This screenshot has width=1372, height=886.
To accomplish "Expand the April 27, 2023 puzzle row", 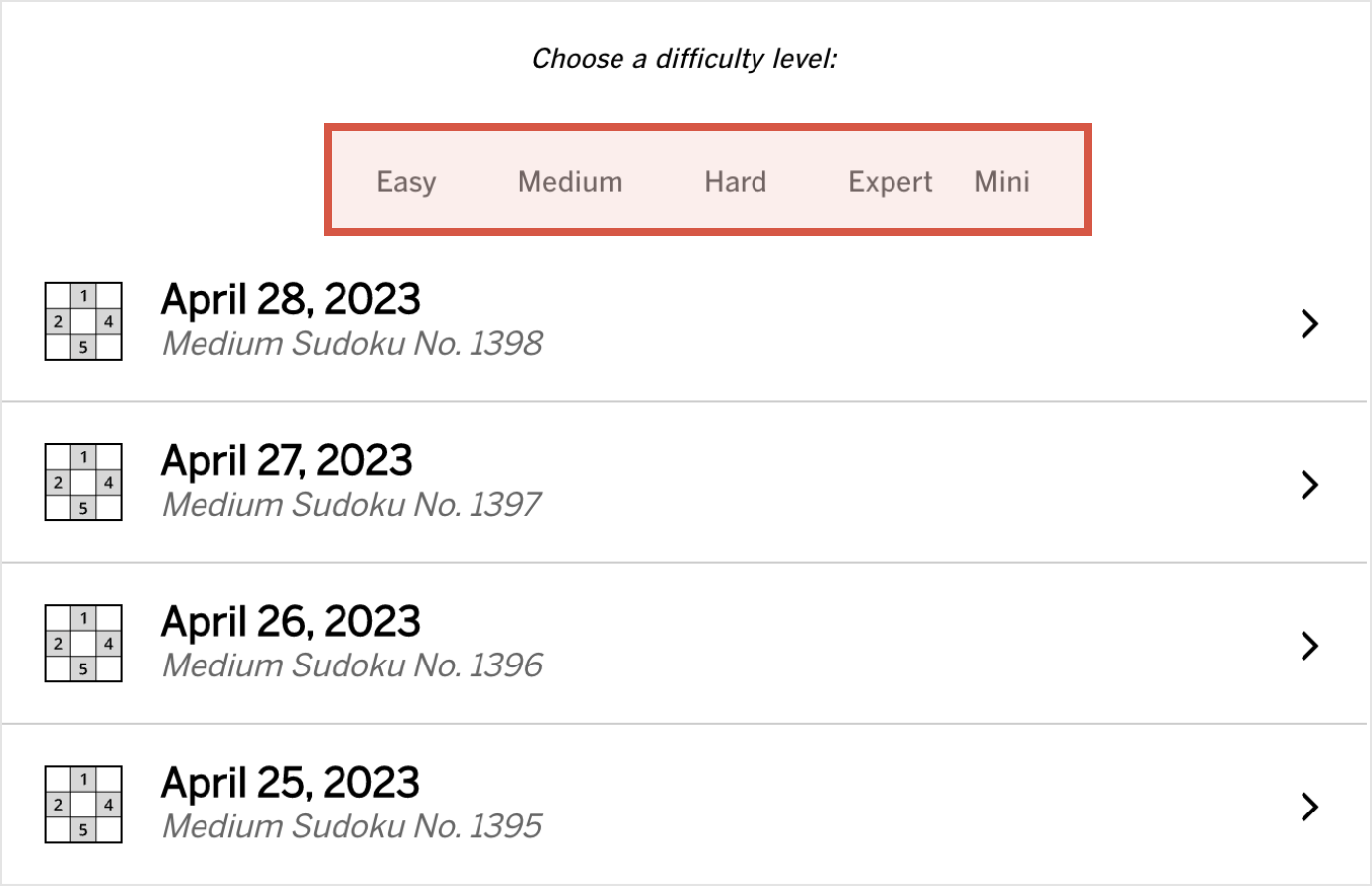I will point(1310,484).
